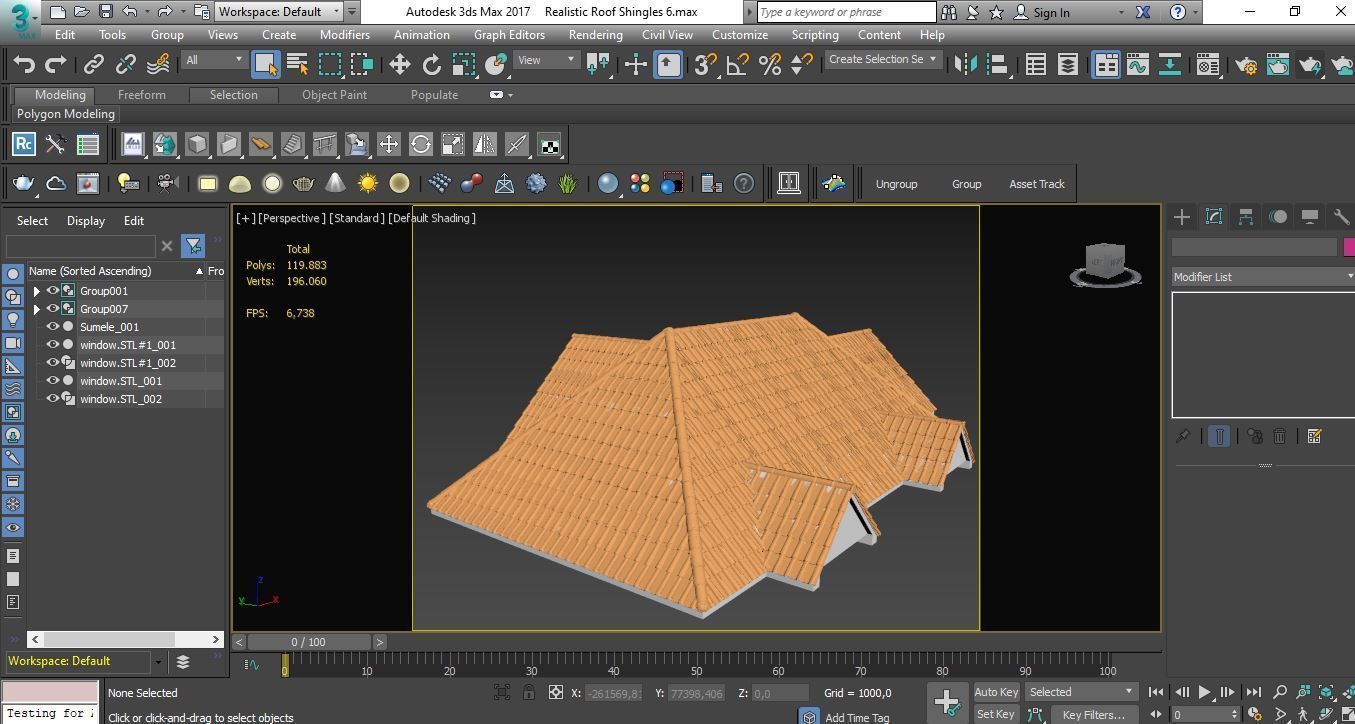The height and width of the screenshot is (724, 1355).
Task: Open the Modifiers menu
Action: (x=344, y=34)
